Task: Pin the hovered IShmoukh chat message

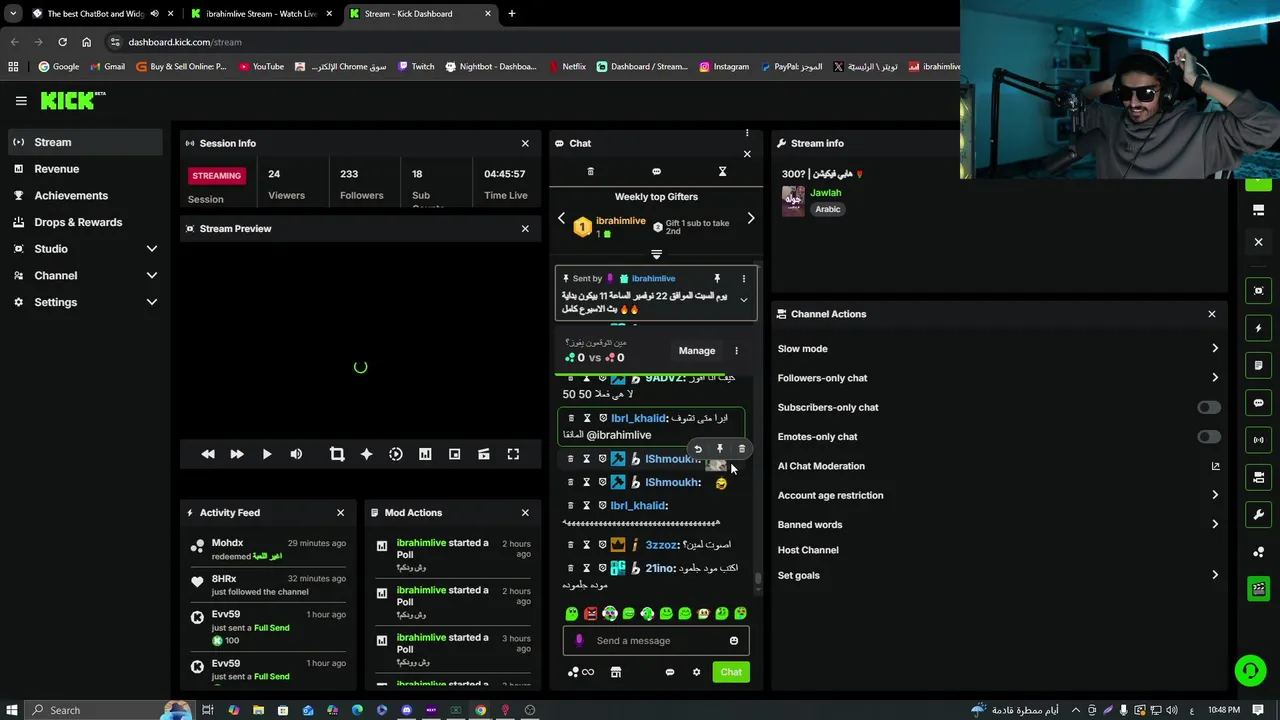Action: tap(719, 449)
